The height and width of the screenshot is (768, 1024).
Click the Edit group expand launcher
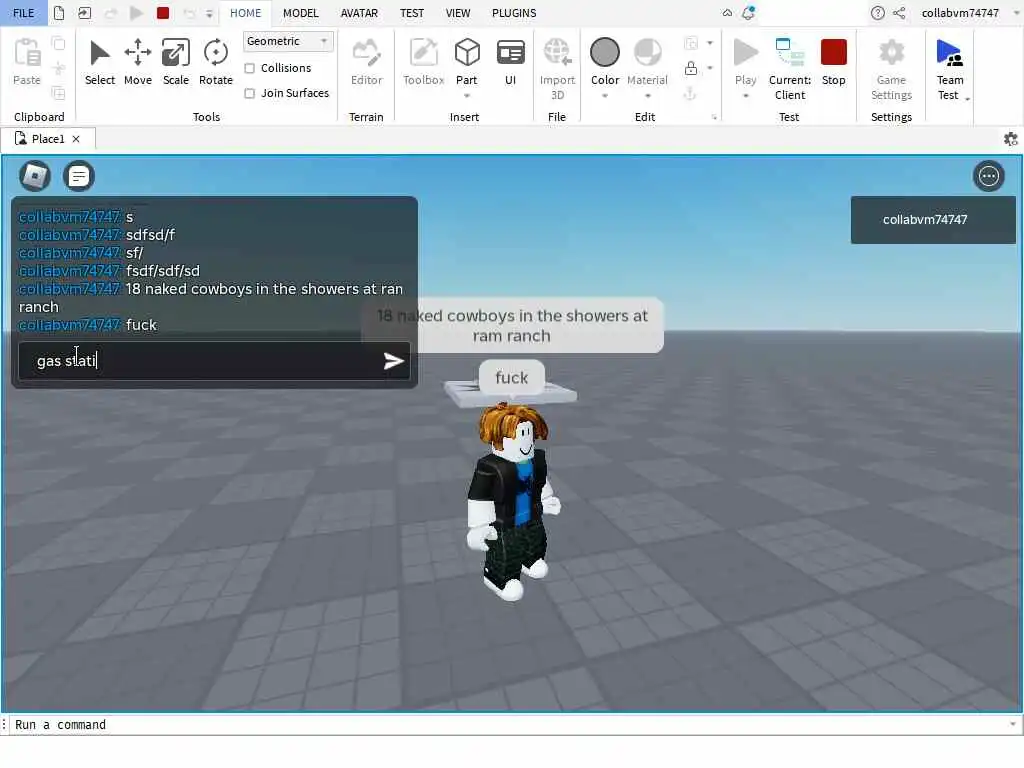714,118
